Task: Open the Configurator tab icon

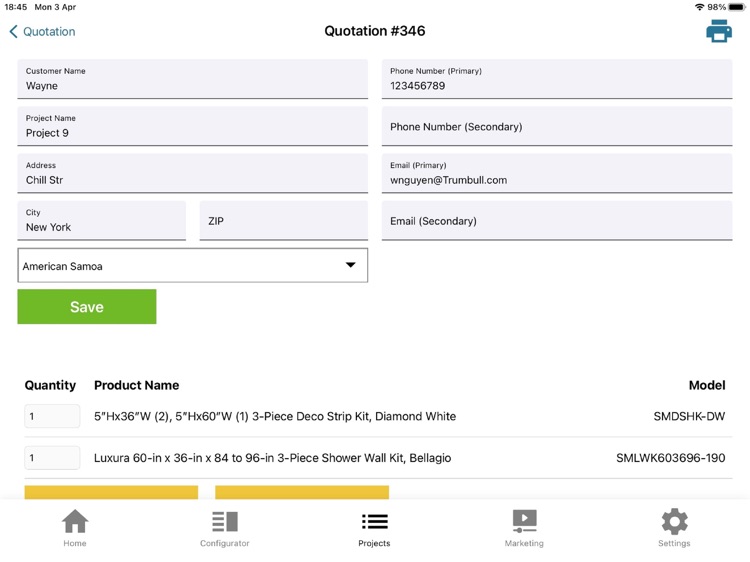Action: point(225,521)
